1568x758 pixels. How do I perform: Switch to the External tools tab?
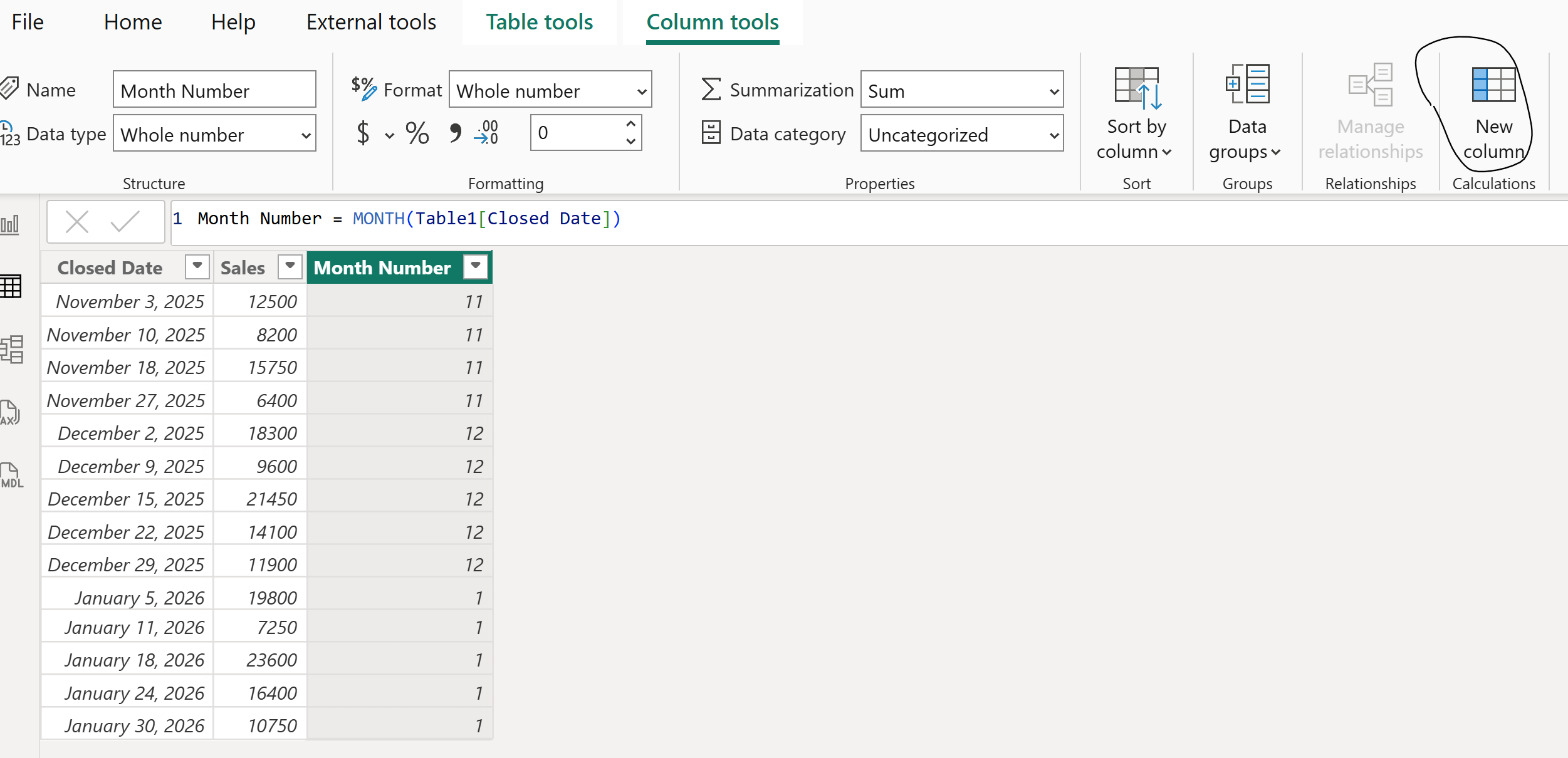(371, 23)
